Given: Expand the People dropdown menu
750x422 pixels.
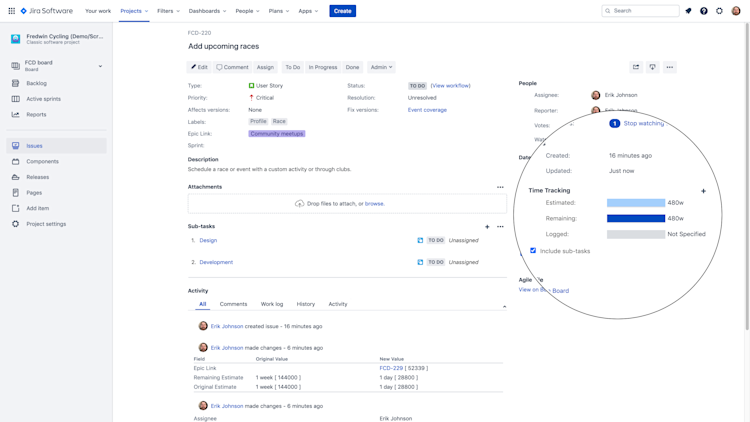Looking at the screenshot, I should 247,11.
